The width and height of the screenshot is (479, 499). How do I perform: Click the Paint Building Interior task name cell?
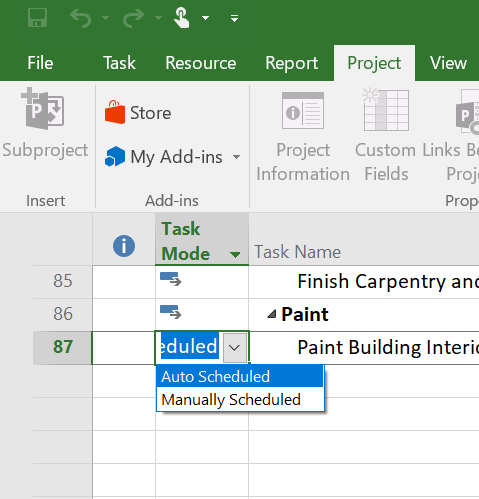pos(364,348)
